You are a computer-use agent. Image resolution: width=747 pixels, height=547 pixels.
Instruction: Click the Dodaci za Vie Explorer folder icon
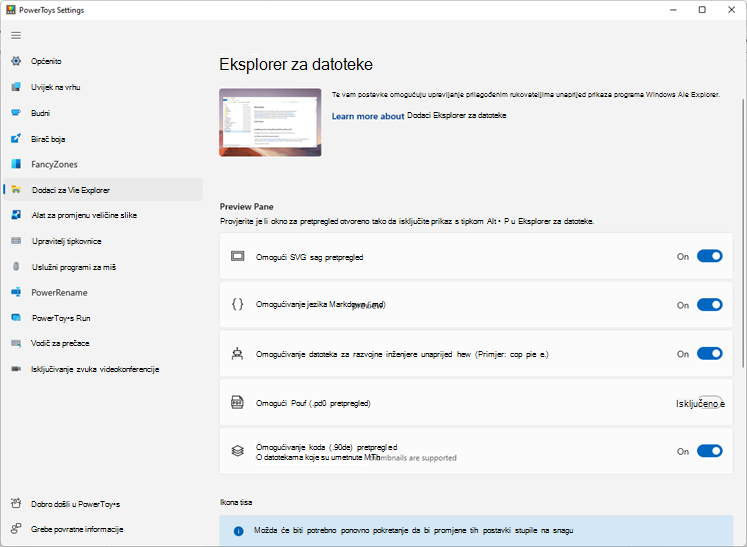click(x=16, y=190)
